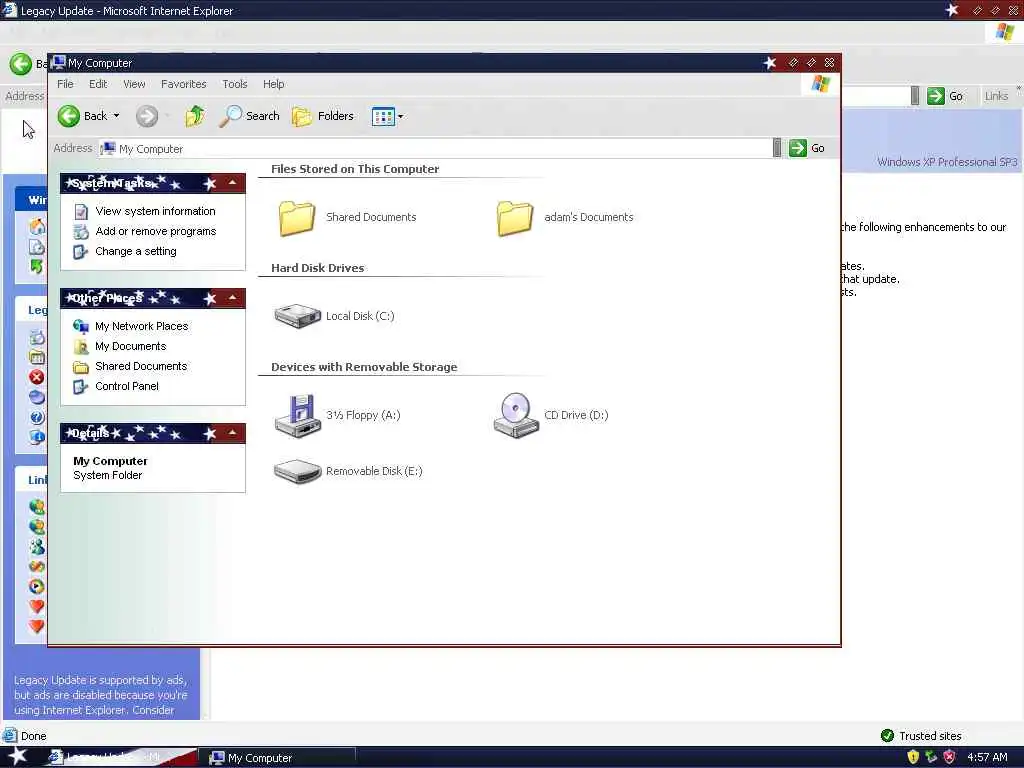Click the network connection tray icon
1024x768 pixels.
931,757
